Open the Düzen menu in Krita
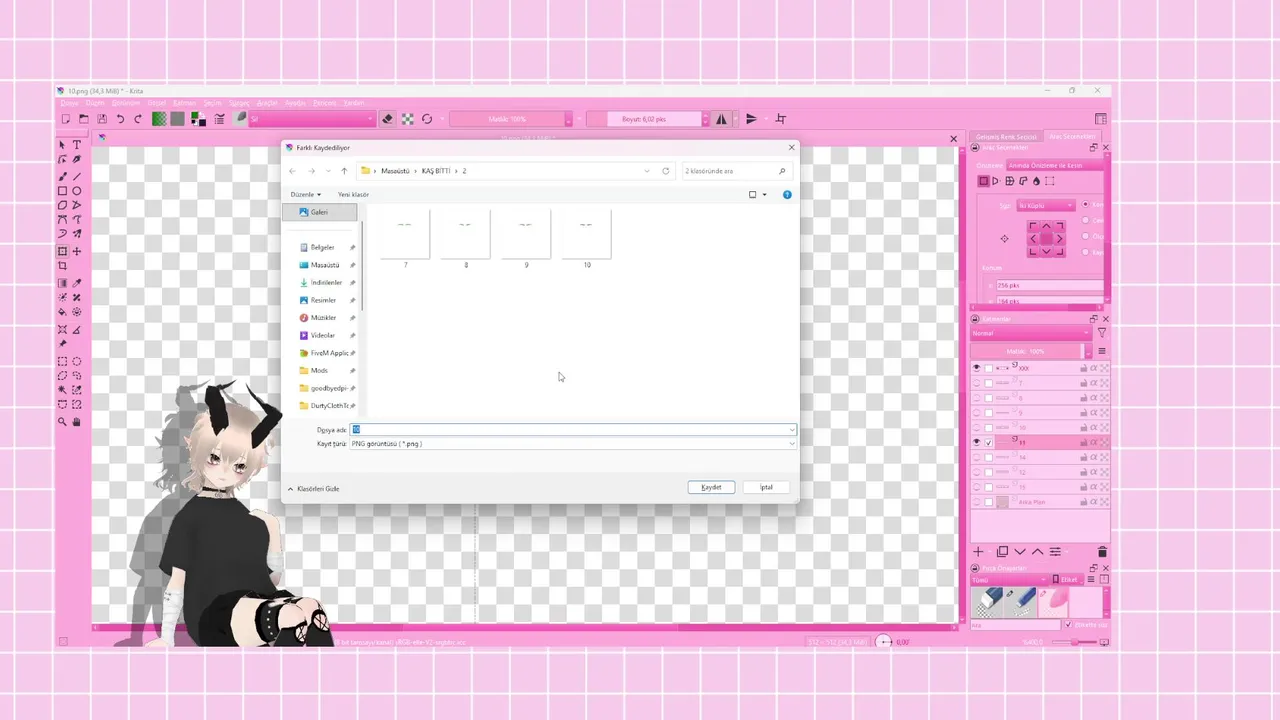This screenshot has width=1280, height=720. pyautogui.click(x=95, y=103)
